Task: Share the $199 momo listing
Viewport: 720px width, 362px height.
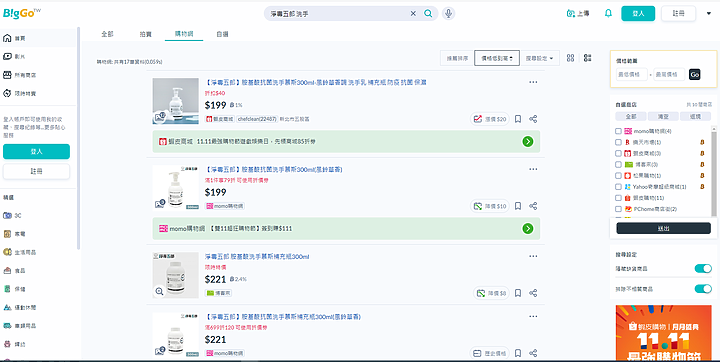Action: [533, 206]
